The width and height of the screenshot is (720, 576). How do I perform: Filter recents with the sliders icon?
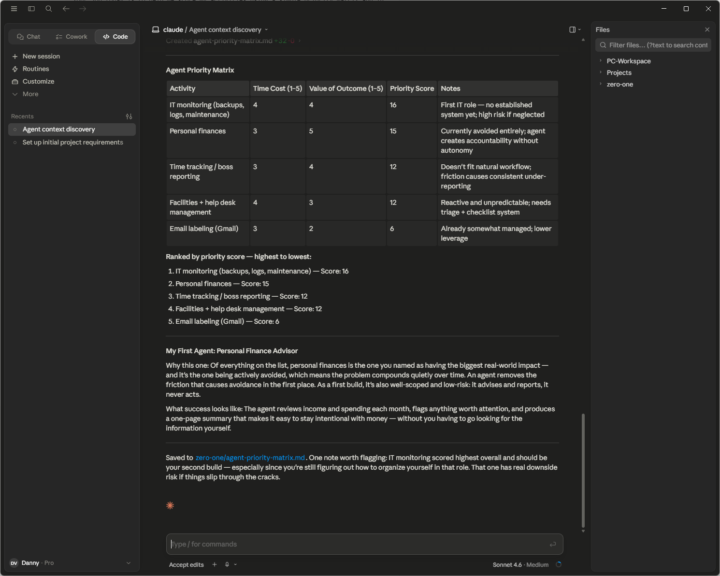(129, 117)
